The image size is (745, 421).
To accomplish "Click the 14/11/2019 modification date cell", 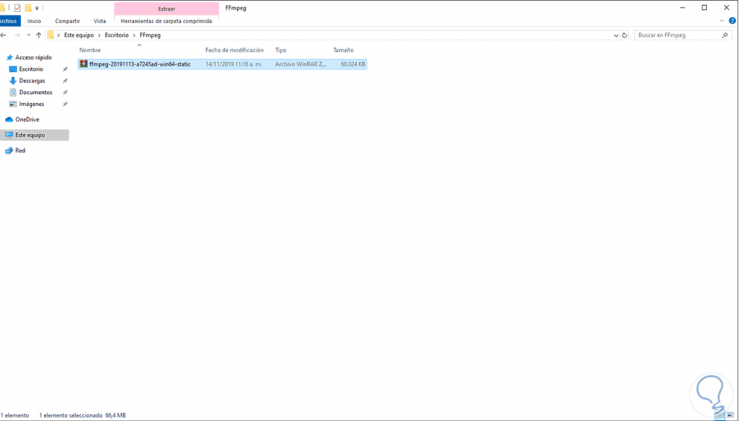I will (234, 64).
